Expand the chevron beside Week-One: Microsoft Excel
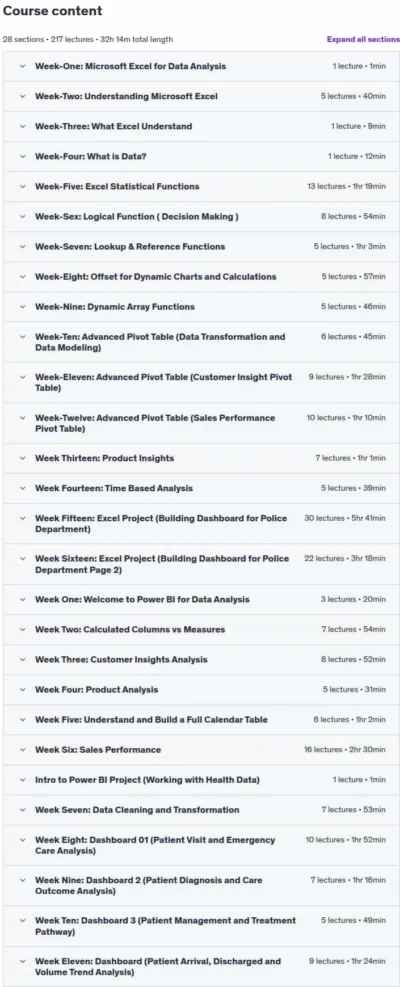400x987 pixels. [x=23, y=66]
